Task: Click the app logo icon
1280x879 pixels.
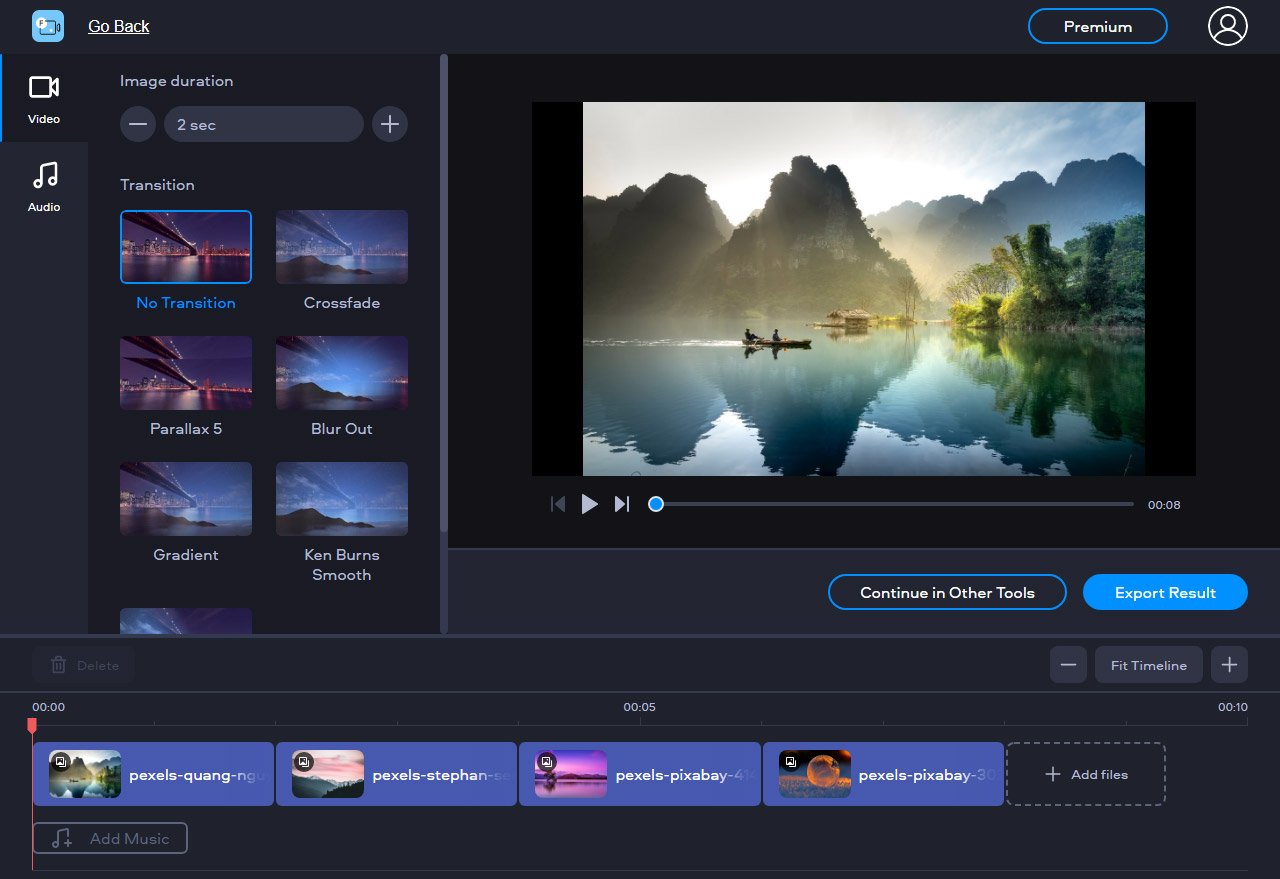Action: [x=47, y=26]
